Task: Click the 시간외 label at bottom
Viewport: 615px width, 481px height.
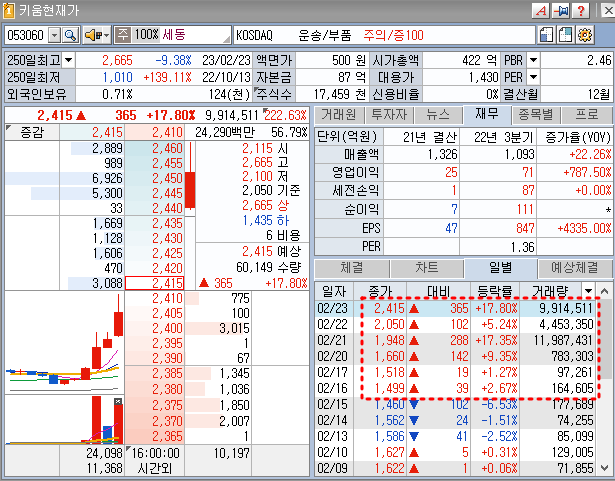Action: [x=155, y=468]
